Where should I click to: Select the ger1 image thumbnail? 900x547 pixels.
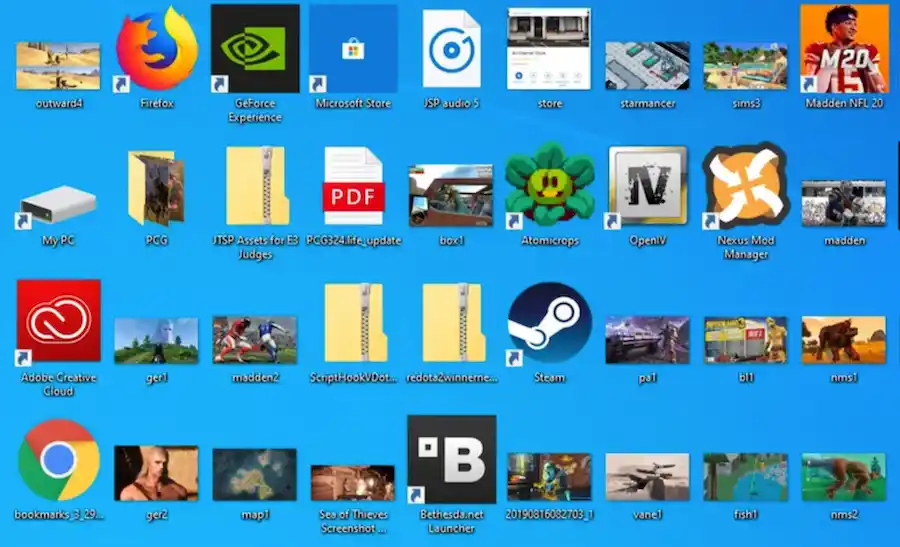pyautogui.click(x=156, y=341)
